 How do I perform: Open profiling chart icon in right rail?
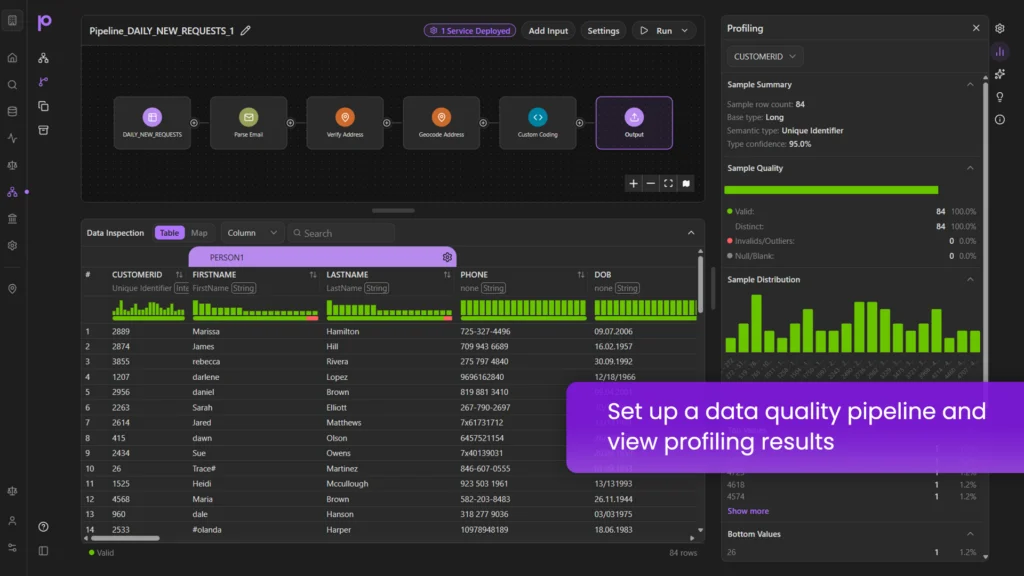click(x=1000, y=52)
